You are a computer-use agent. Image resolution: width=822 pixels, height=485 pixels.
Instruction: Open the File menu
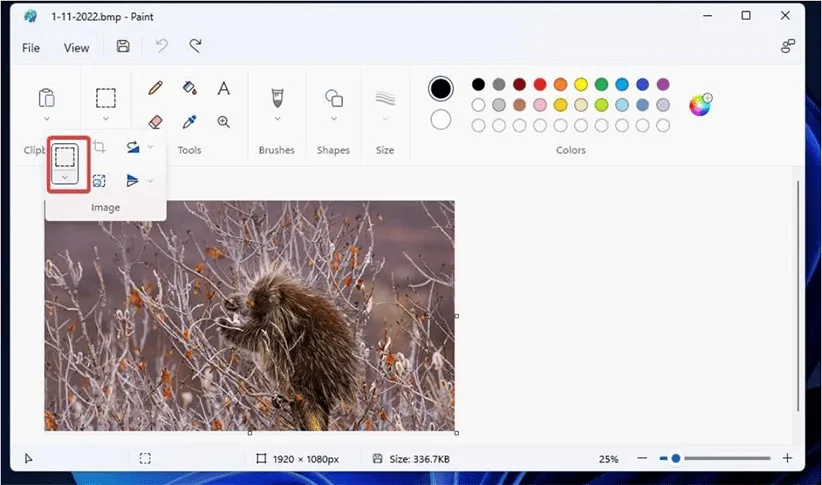31,47
